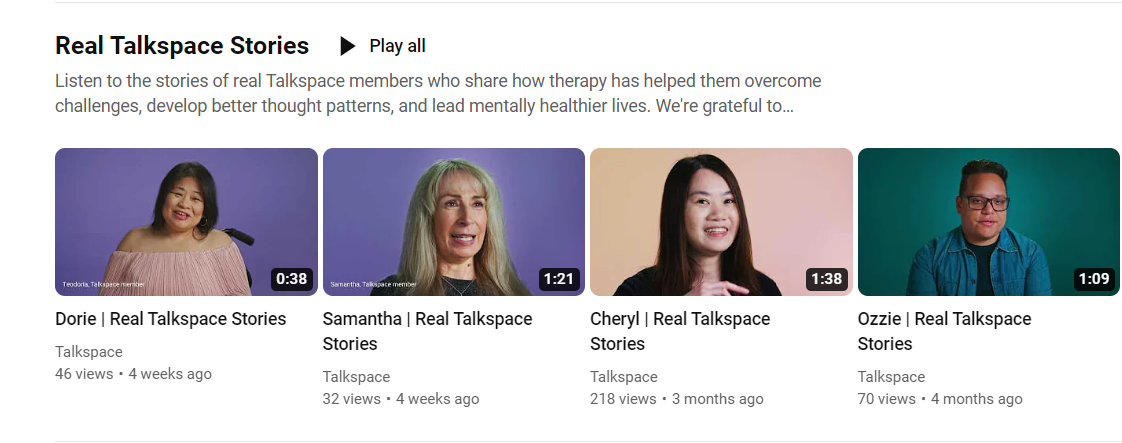Click the Talkspace channel name under Dorie video
The height and width of the screenshot is (443, 1122).
tap(89, 352)
